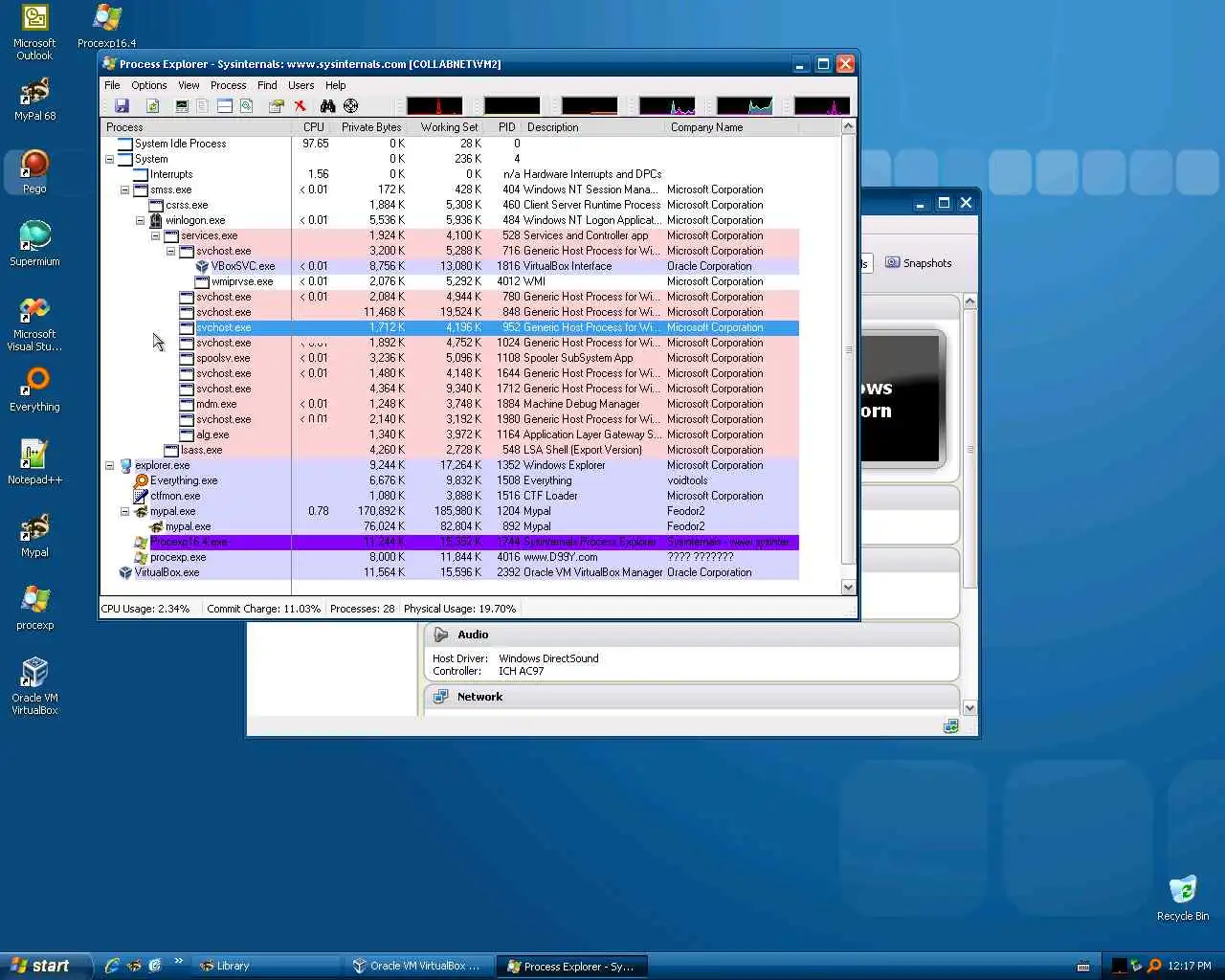Viewport: 1225px width, 980px height.
Task: Collapse the services.exe tree node
Action: pyautogui.click(x=155, y=235)
